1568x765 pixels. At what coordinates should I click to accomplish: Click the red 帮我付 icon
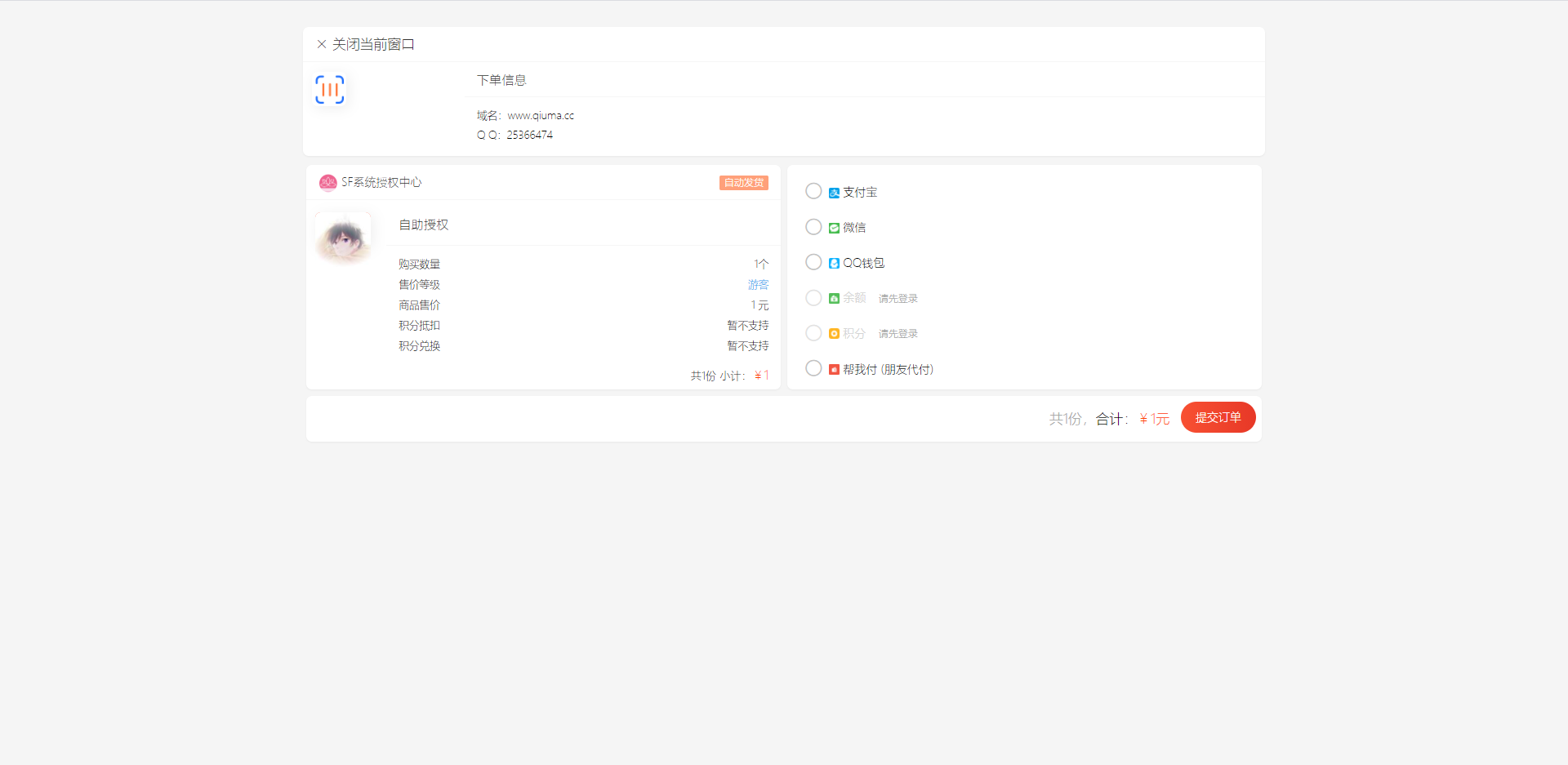coord(834,370)
